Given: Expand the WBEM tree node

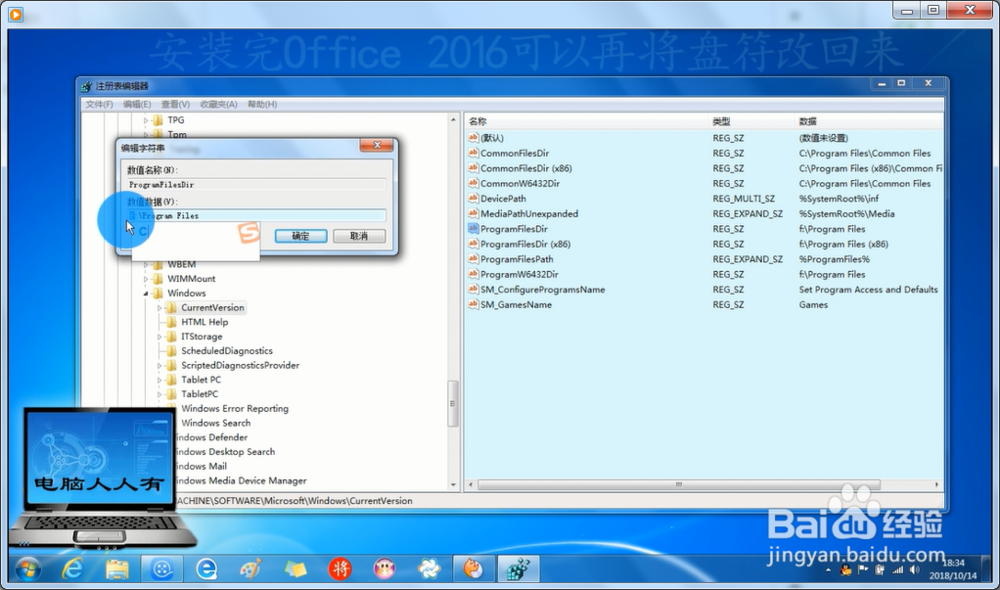Looking at the screenshot, I should [145, 264].
